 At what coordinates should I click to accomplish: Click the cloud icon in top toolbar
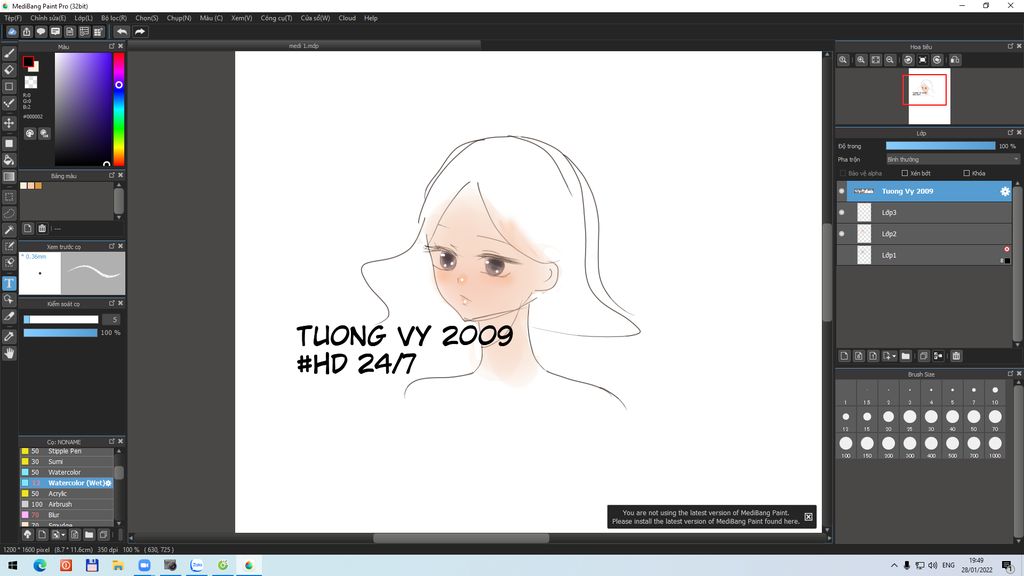(12, 31)
